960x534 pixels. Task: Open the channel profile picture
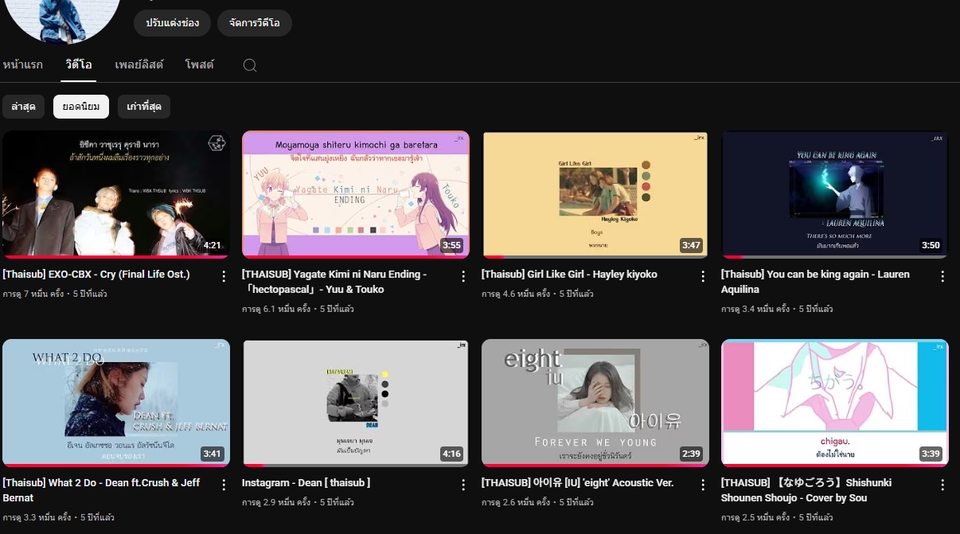61,18
